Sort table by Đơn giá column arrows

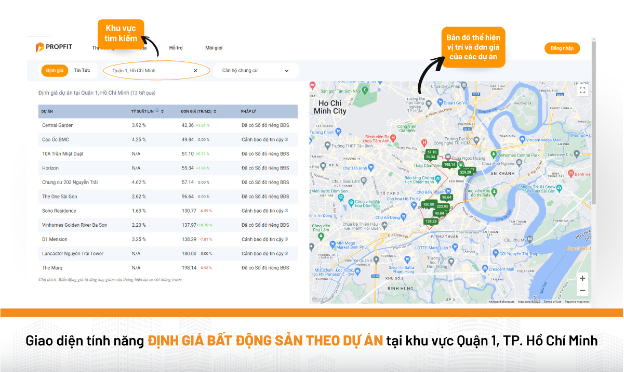tap(215, 111)
